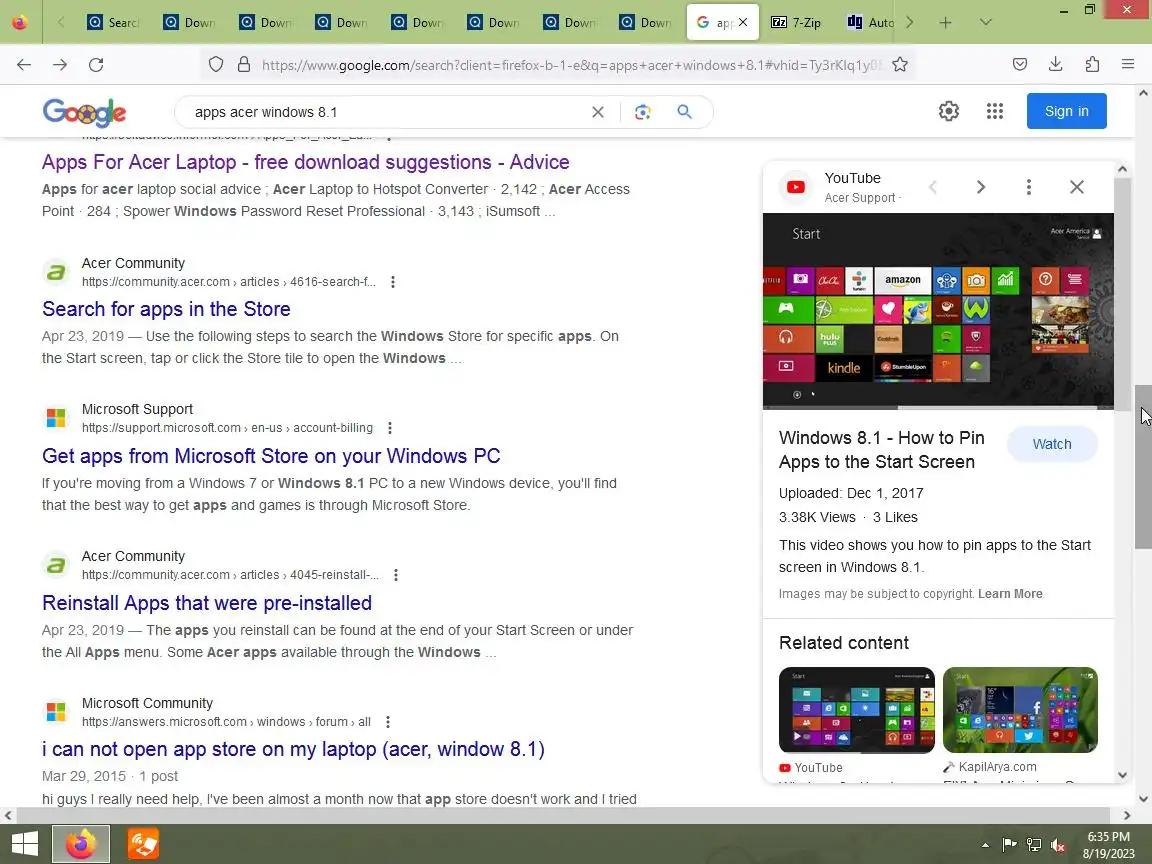Screen dimensions: 1152x864
Task: Open Search for apps in the Store result
Action: [x=166, y=309]
